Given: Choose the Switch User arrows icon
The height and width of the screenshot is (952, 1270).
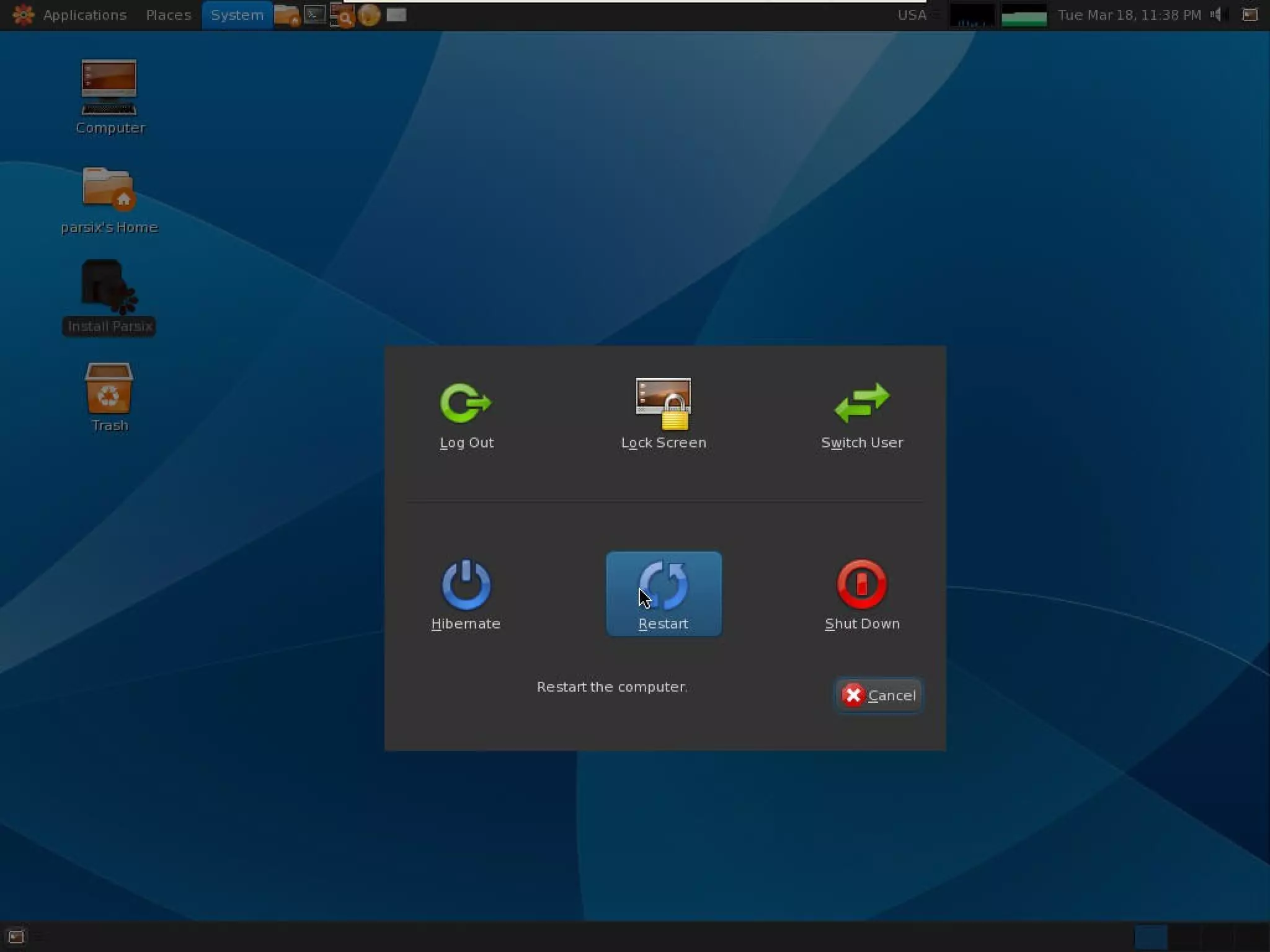Looking at the screenshot, I should click(861, 403).
